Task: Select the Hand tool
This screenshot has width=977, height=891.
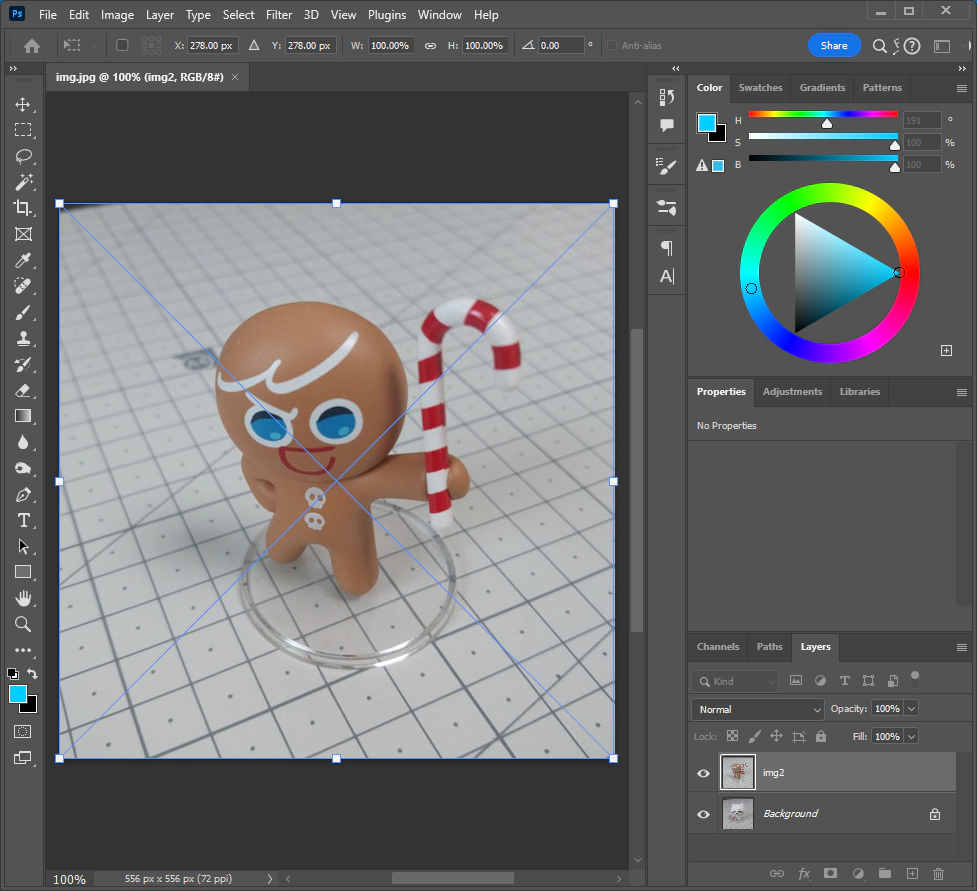Action: point(23,598)
